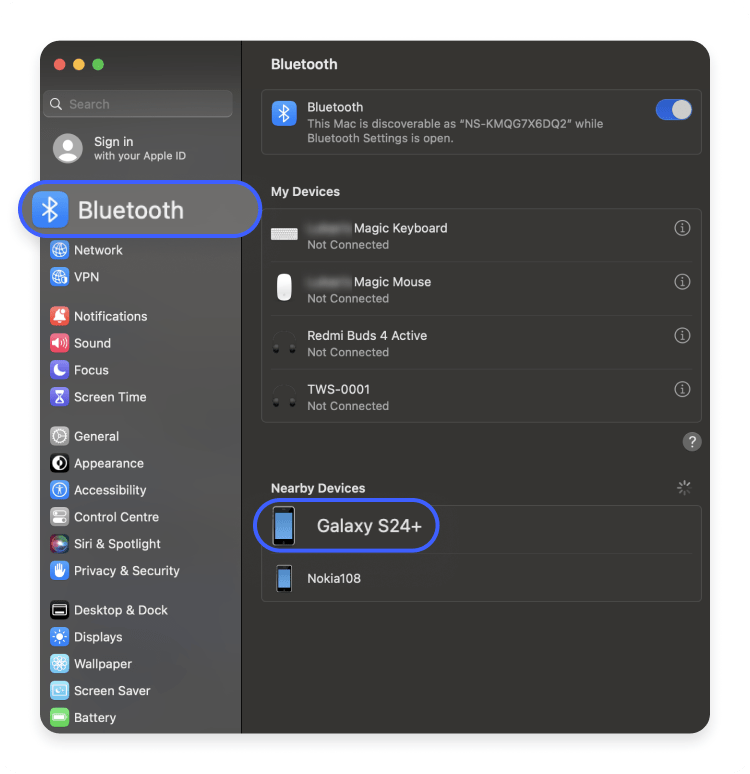Click the Screen Saver icon
Image resolution: width=750 pixels, height=774 pixels.
59,691
